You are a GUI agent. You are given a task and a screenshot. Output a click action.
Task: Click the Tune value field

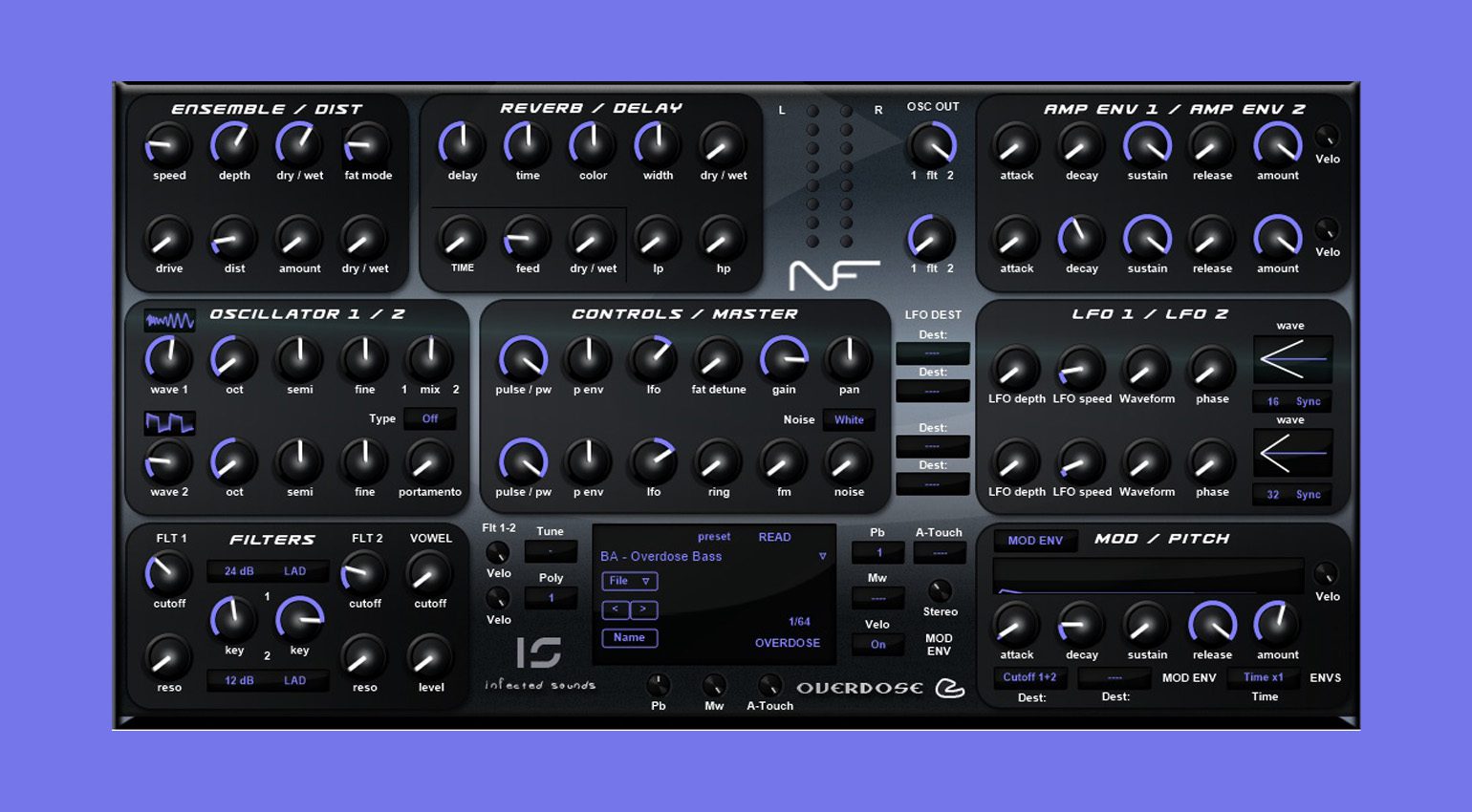551,552
